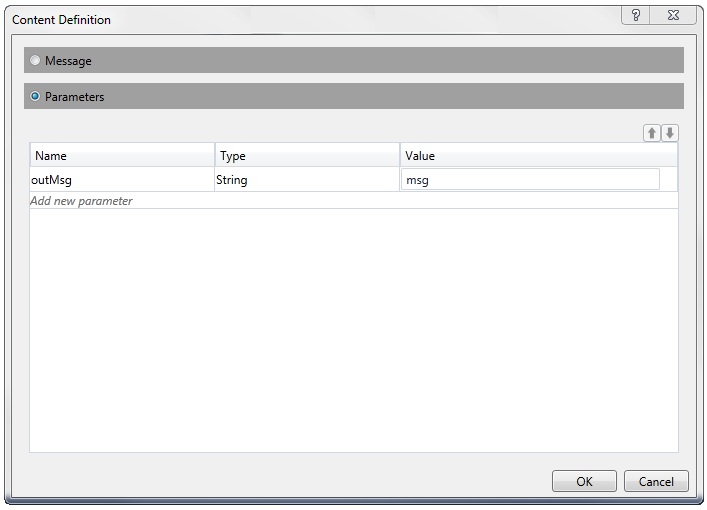Select the Parameters radio button
Screen dimensions: 707x510
tap(35, 96)
